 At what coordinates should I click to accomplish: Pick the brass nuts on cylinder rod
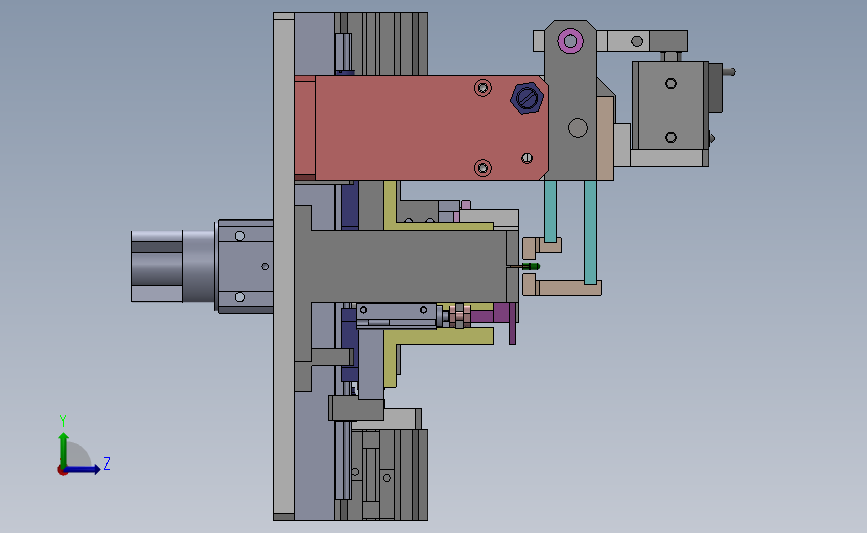(x=457, y=315)
